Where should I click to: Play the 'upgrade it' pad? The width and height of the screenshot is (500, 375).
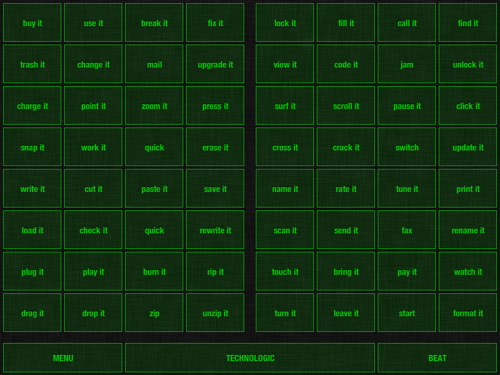tap(215, 64)
